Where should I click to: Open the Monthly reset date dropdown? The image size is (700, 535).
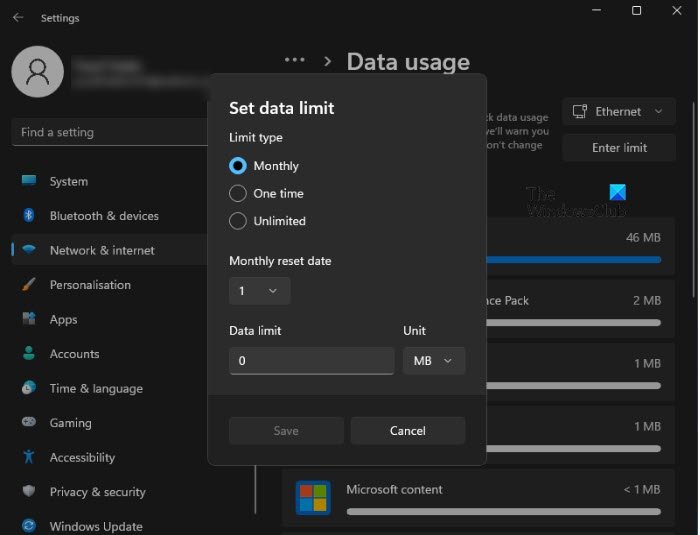(259, 291)
